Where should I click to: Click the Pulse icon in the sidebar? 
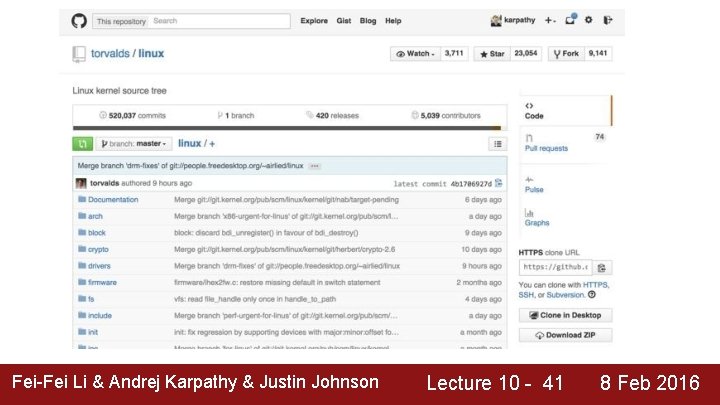[x=529, y=180]
